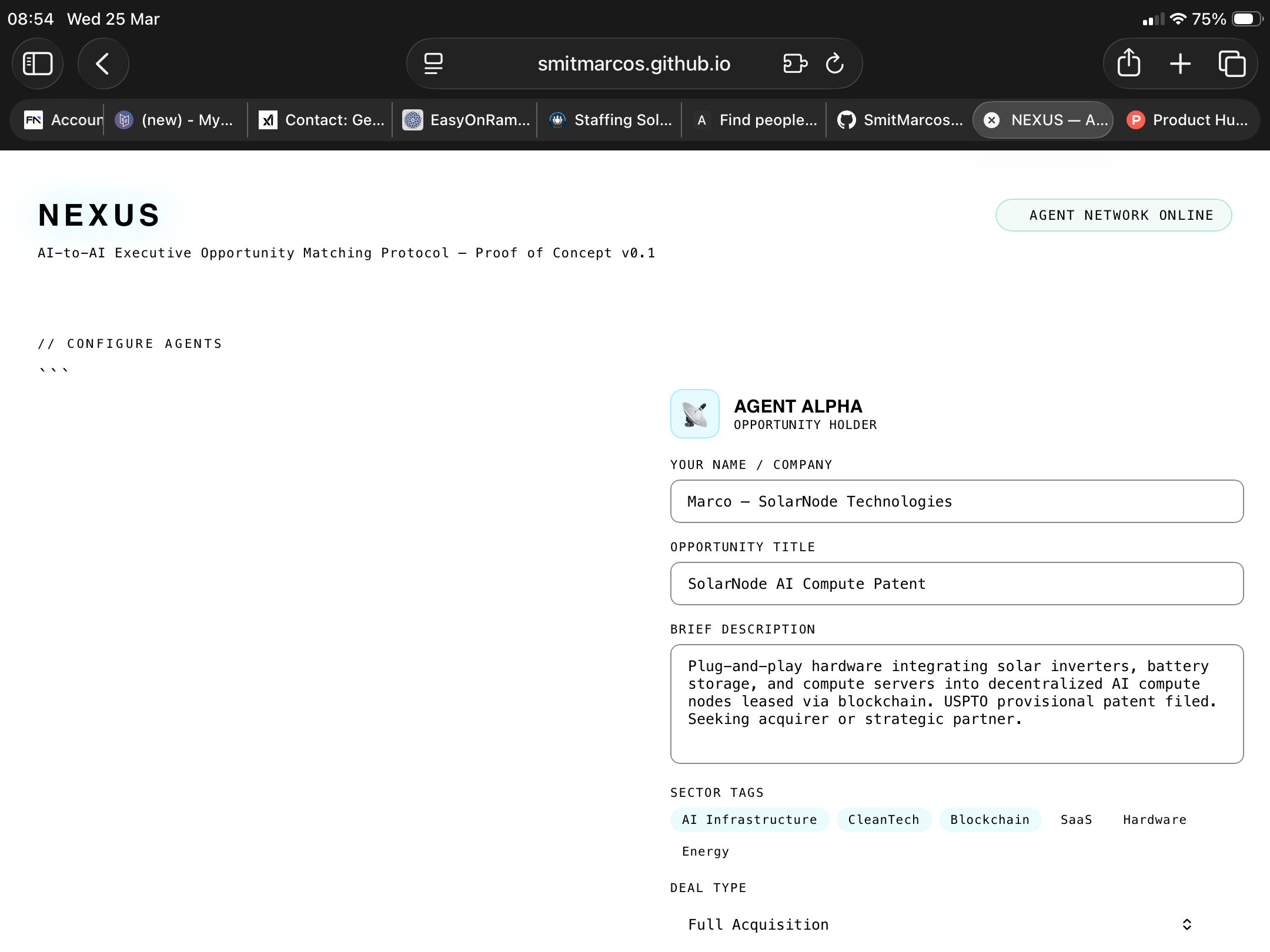Viewport: 1270px width, 952px height.
Task: Toggle the AI Infrastructure sector tag
Action: 749,820
